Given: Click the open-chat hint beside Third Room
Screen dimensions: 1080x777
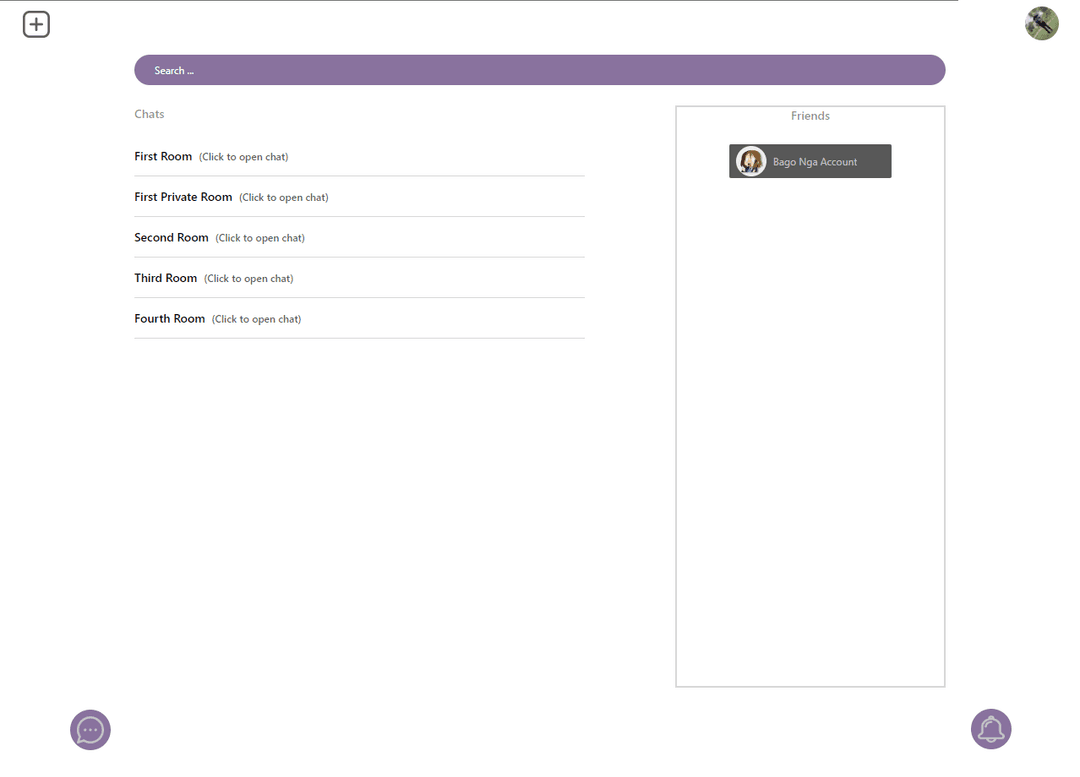Looking at the screenshot, I should click(x=248, y=279).
